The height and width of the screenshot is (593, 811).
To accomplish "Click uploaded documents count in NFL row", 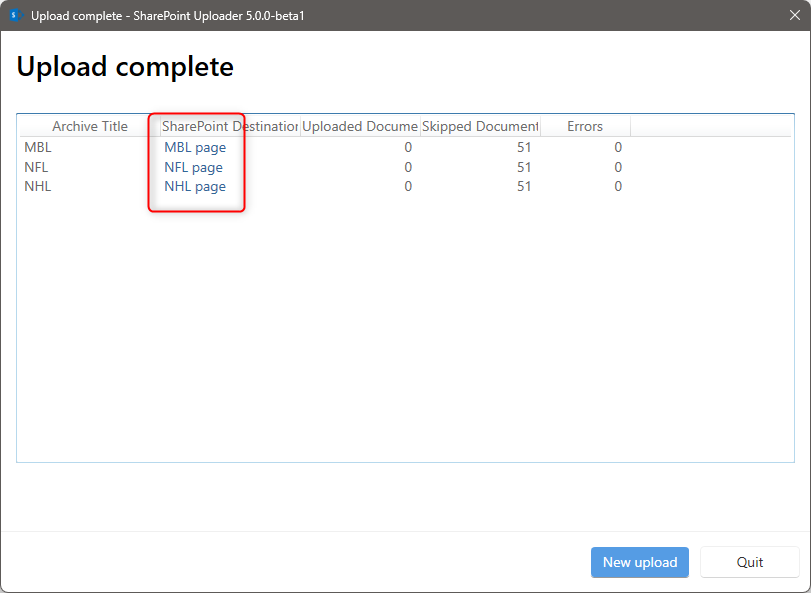I will (x=408, y=167).
